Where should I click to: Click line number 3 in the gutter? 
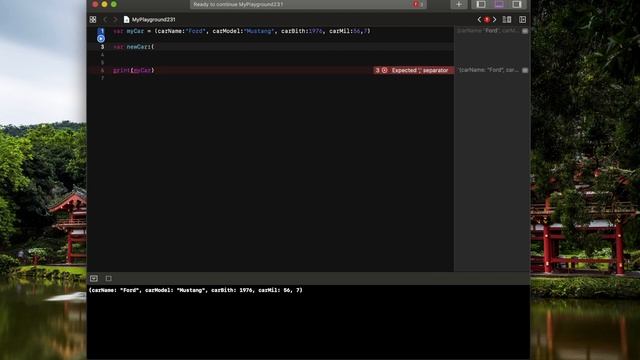(102, 47)
